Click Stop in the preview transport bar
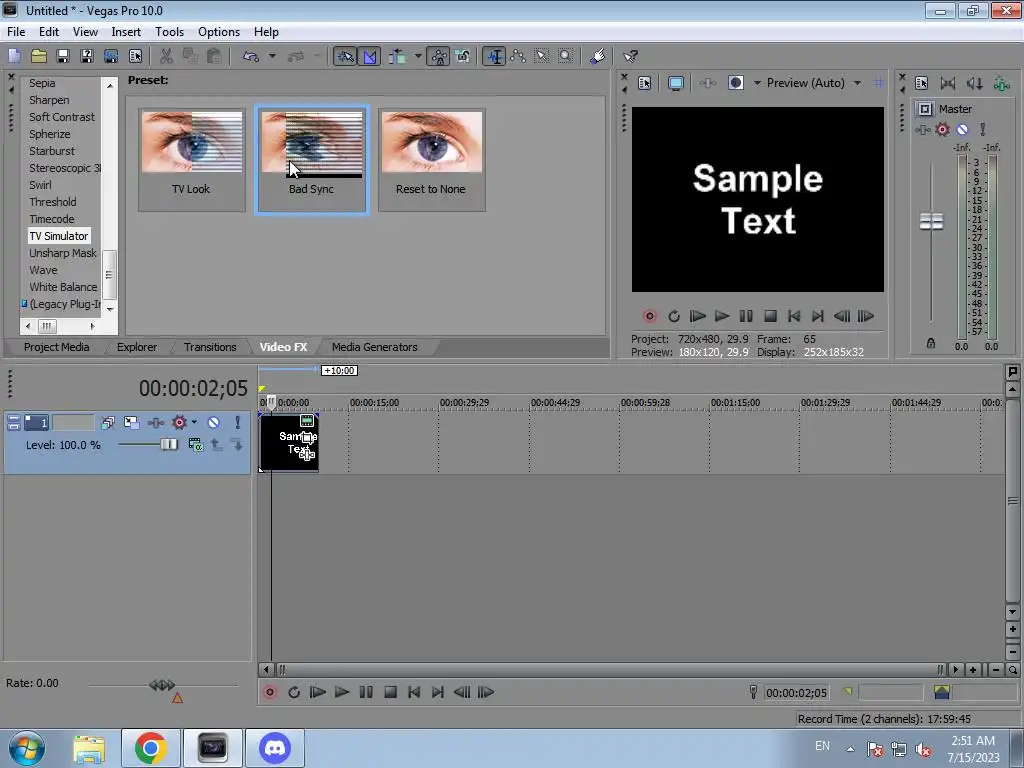 [771, 316]
